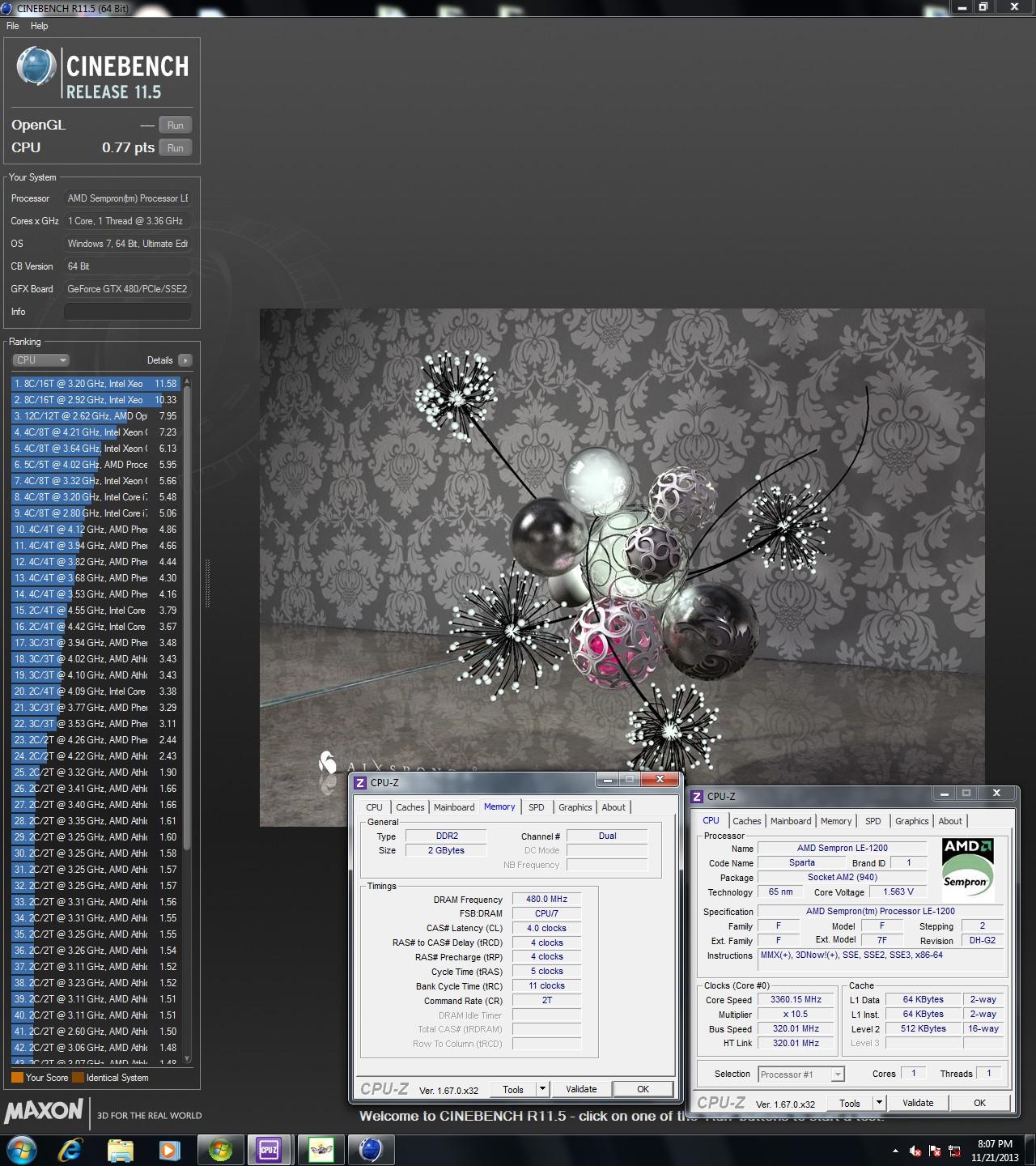Click Validate in Memory CPU-Z window
This screenshot has height=1166, width=1036.
(581, 1089)
